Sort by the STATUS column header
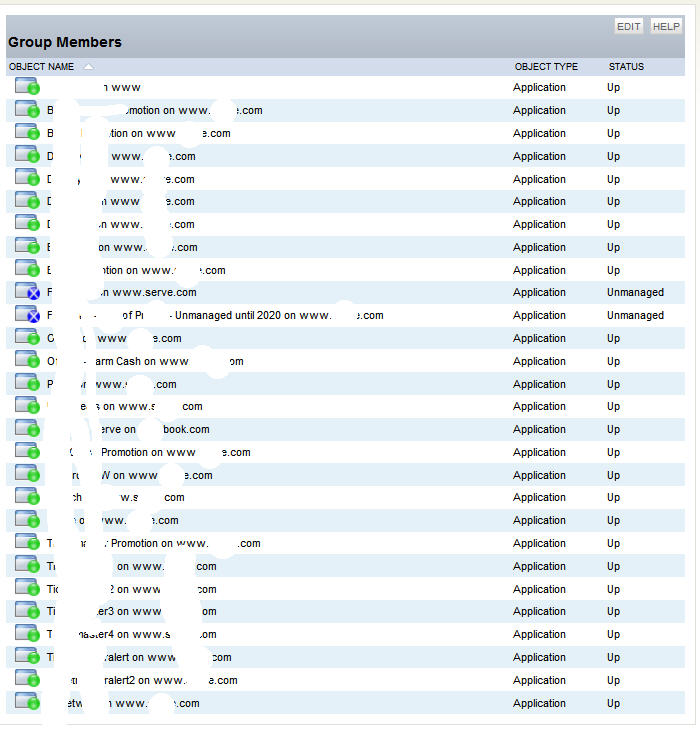 pos(626,67)
